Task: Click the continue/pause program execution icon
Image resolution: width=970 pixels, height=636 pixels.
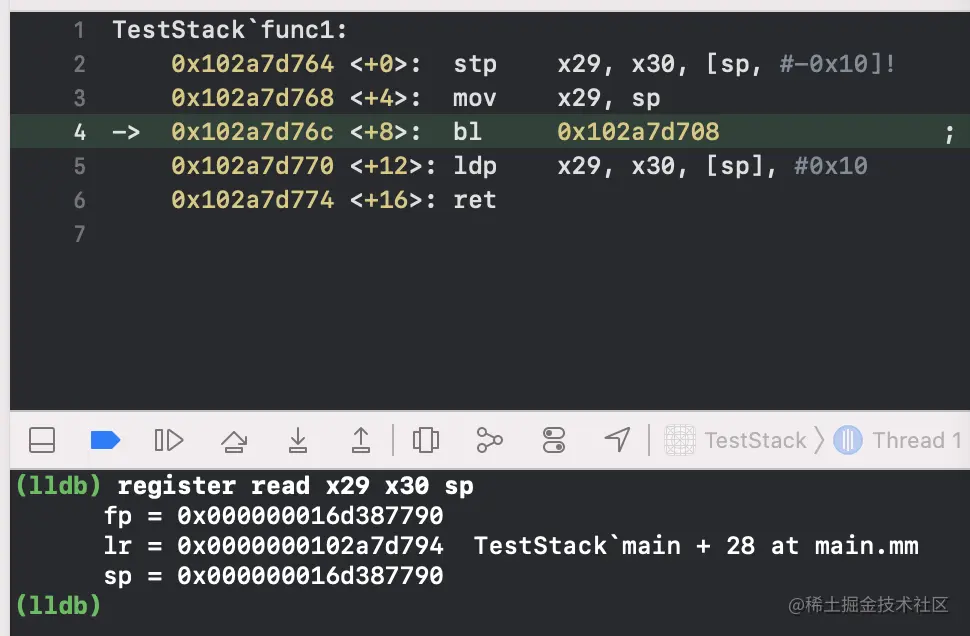Action: coord(169,440)
